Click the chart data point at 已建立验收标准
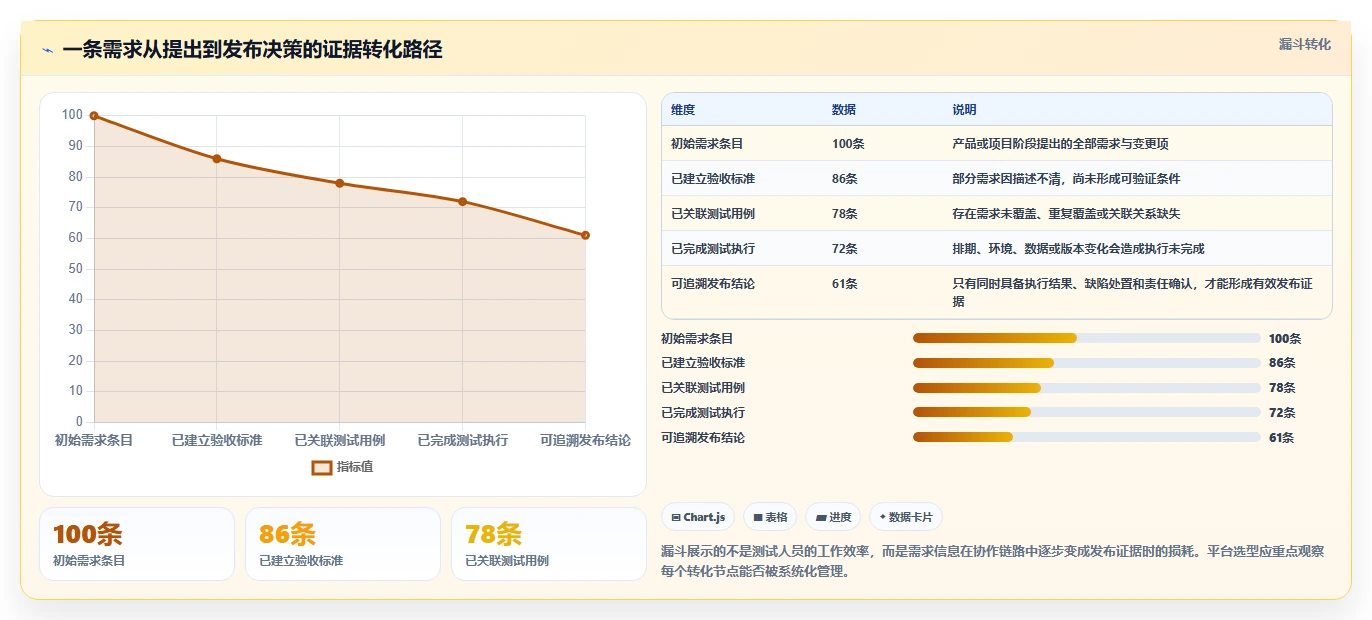The height and width of the screenshot is (620, 1372). [217, 159]
